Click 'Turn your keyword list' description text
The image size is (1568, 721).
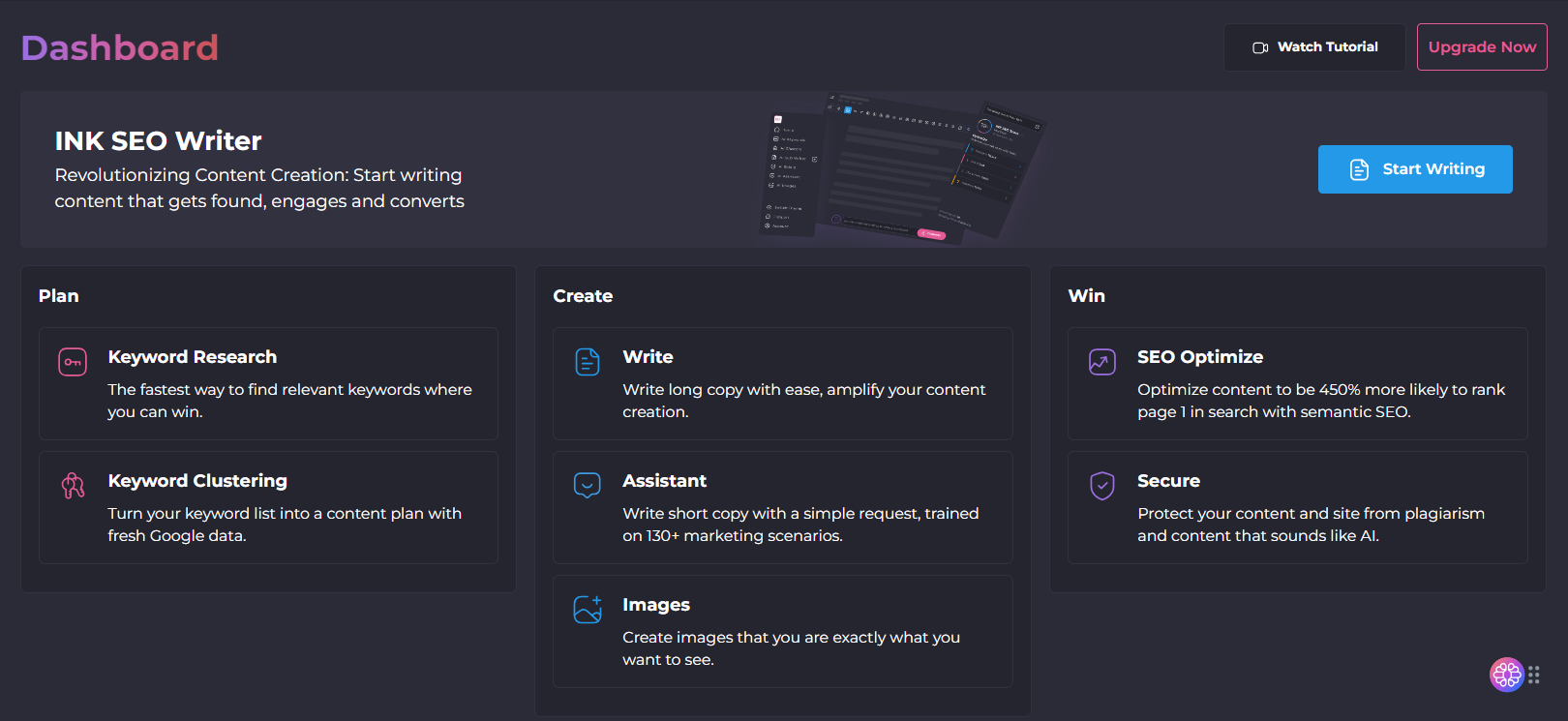click(x=285, y=525)
